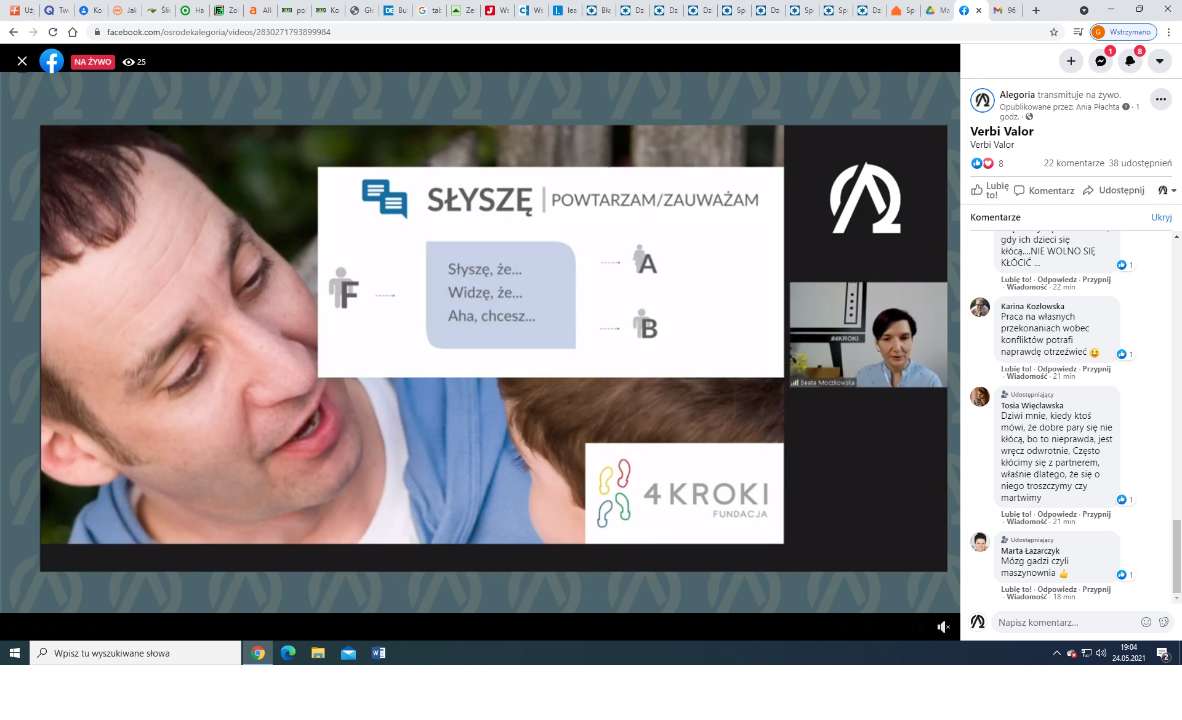Close the video viewer with X

tap(22, 61)
